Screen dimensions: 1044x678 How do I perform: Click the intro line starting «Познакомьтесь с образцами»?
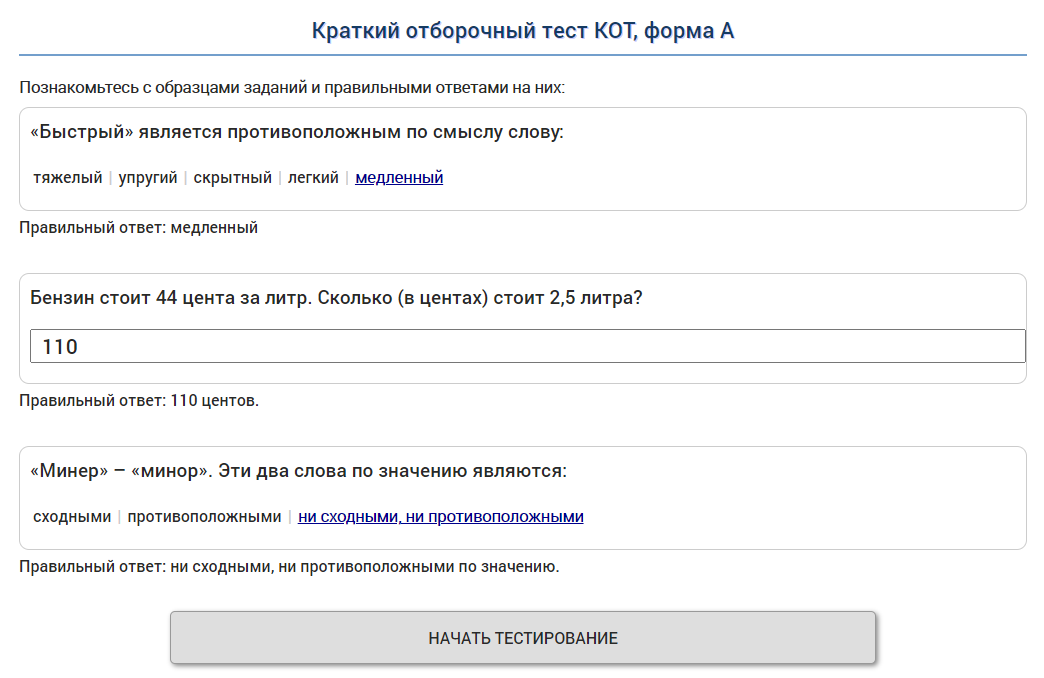click(x=292, y=88)
